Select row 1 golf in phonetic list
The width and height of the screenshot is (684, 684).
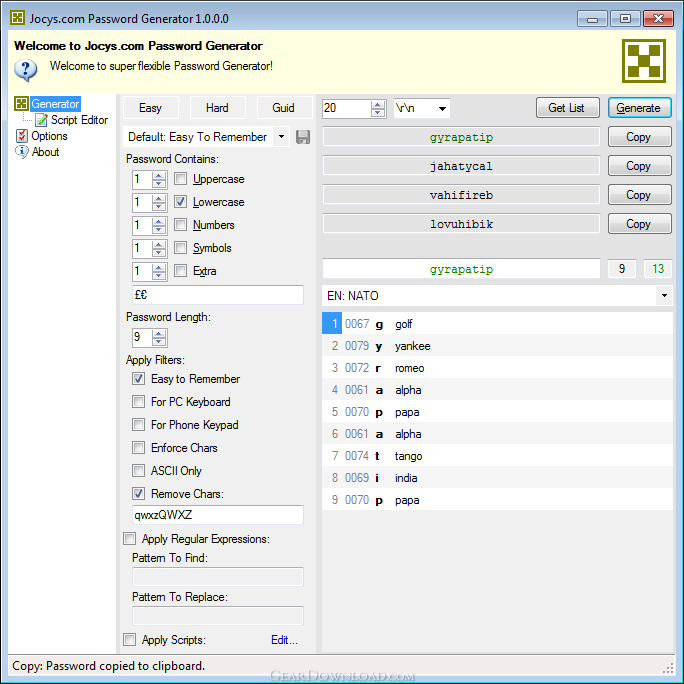(x=497, y=324)
